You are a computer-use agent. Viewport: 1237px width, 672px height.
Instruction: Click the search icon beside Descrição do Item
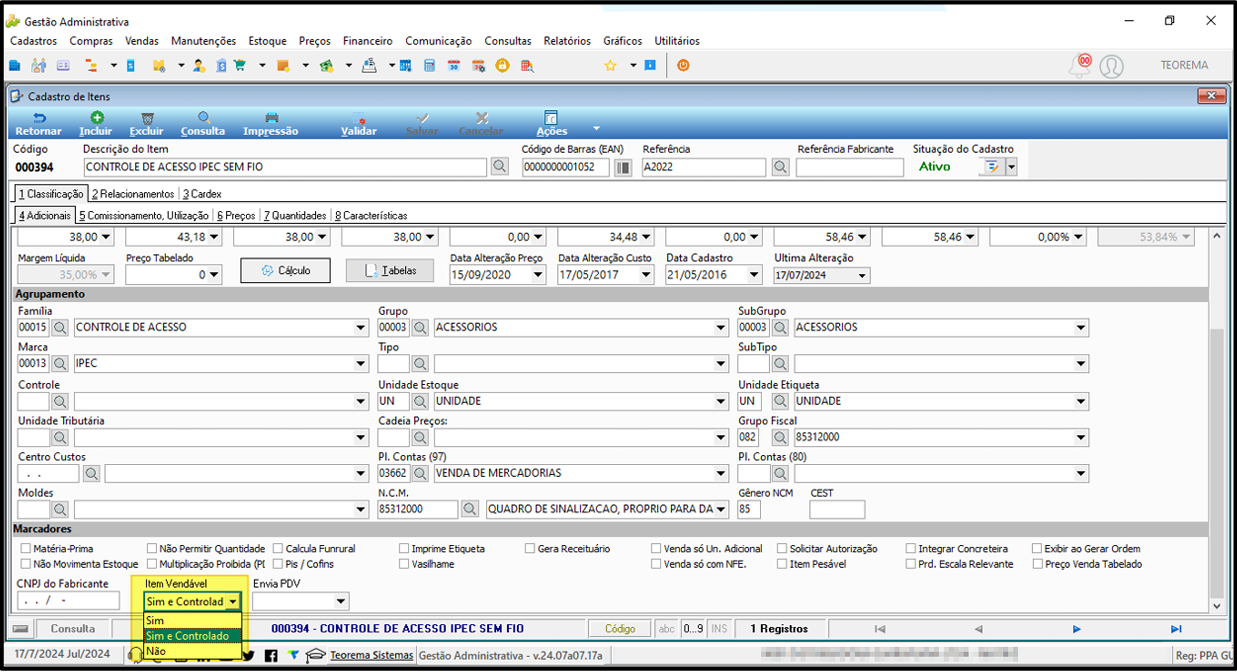(x=500, y=167)
